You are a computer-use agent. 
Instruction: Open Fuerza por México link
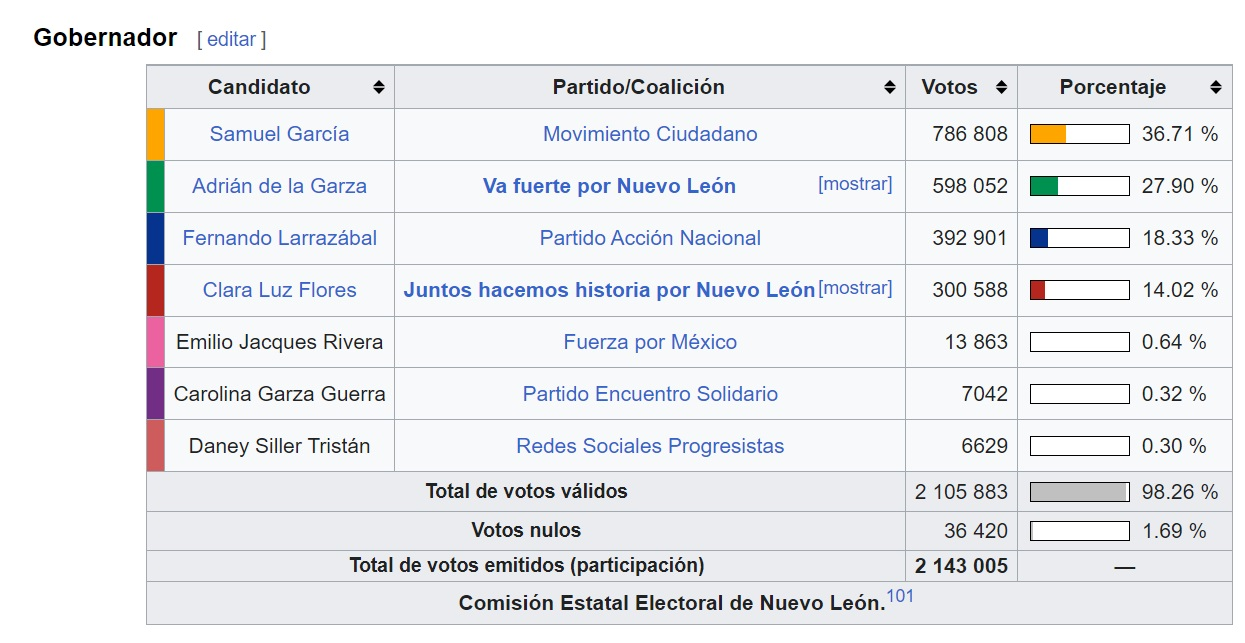coord(650,342)
